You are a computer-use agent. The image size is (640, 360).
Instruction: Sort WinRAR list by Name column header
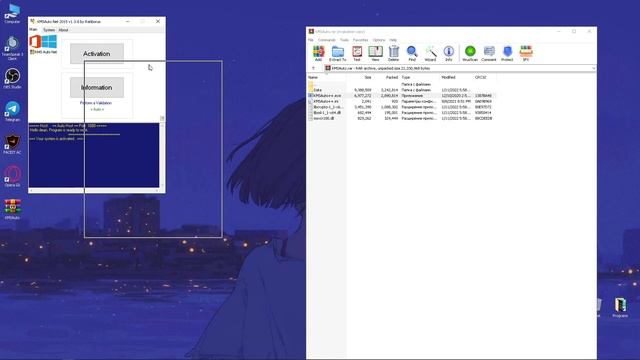click(x=313, y=77)
